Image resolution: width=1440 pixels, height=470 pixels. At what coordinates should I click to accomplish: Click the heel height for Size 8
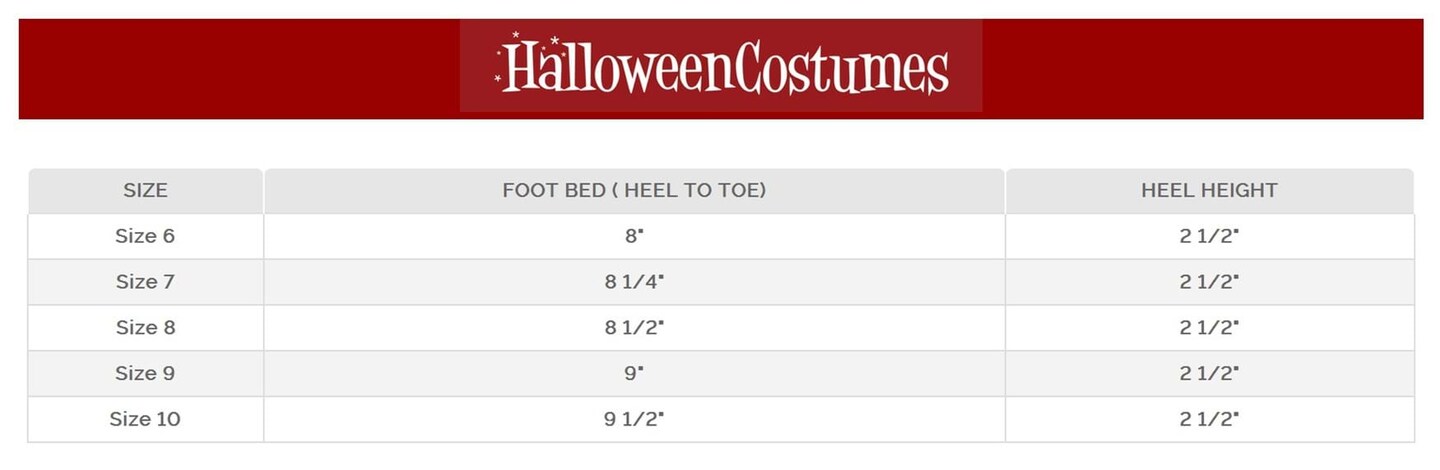(1209, 328)
